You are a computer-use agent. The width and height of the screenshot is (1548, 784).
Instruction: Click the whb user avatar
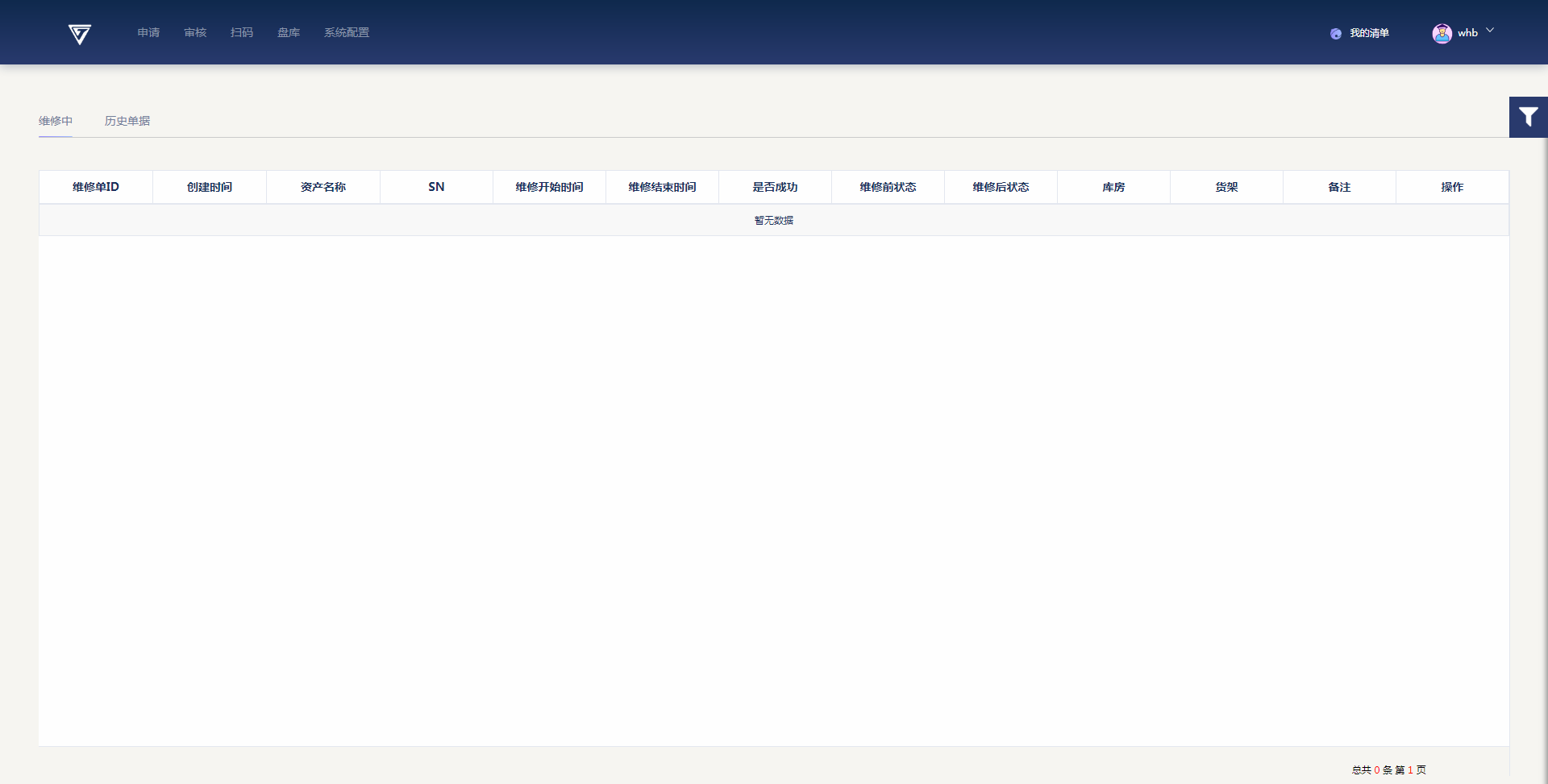tap(1442, 33)
